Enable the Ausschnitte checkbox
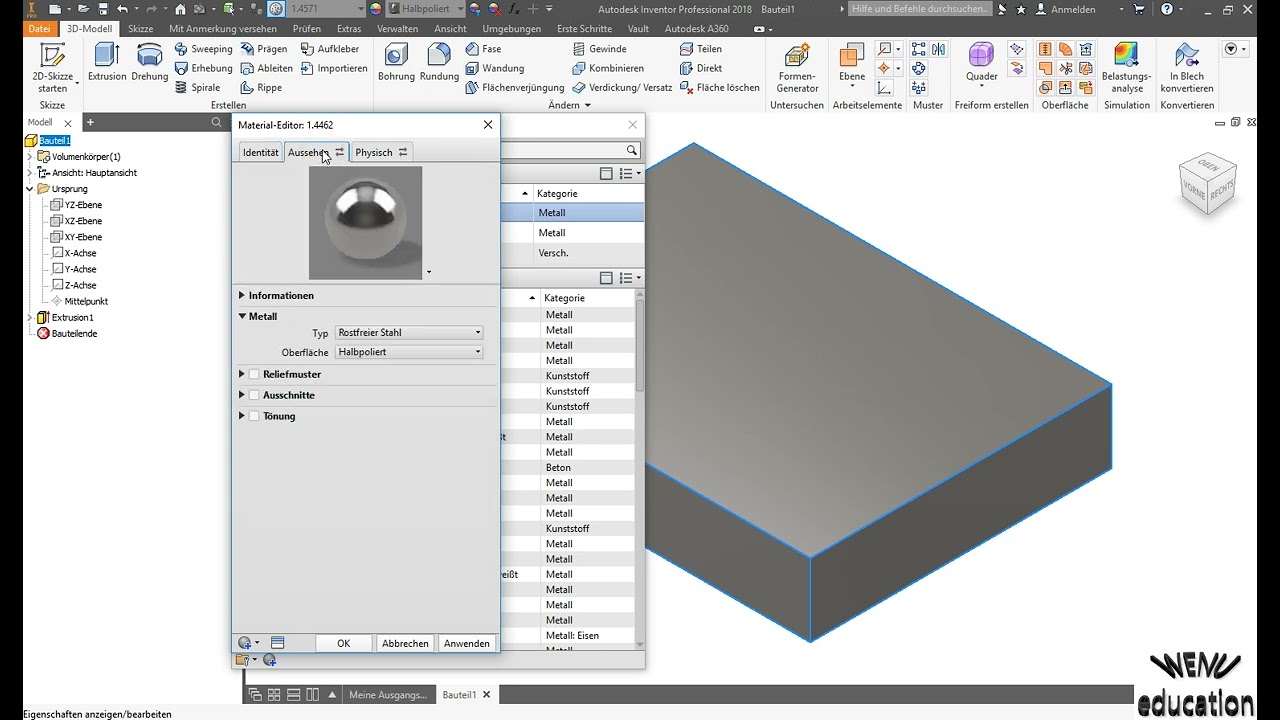Screen dimensions: 1280x720 click(254, 395)
